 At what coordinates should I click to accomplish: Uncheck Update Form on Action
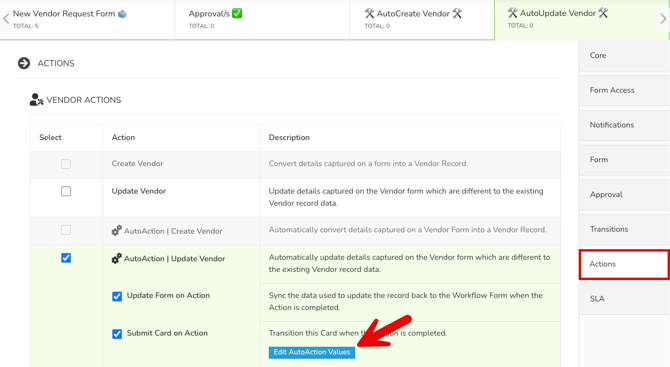(117, 296)
